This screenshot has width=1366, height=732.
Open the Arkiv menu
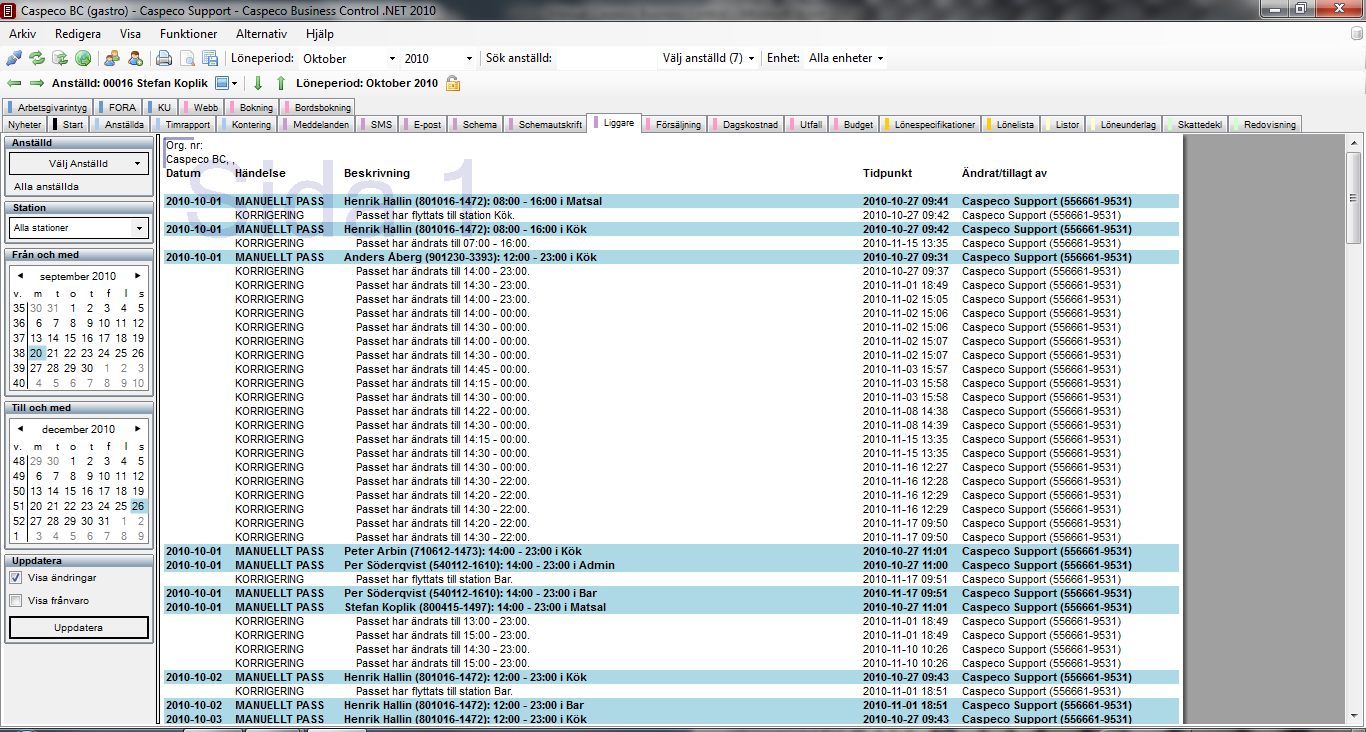click(23, 34)
